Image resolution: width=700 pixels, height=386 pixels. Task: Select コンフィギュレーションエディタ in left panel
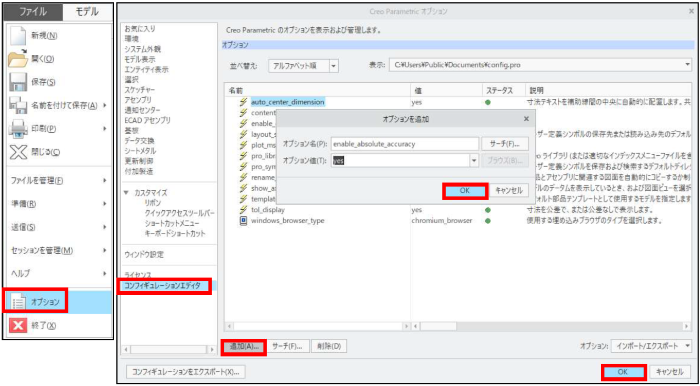(163, 286)
